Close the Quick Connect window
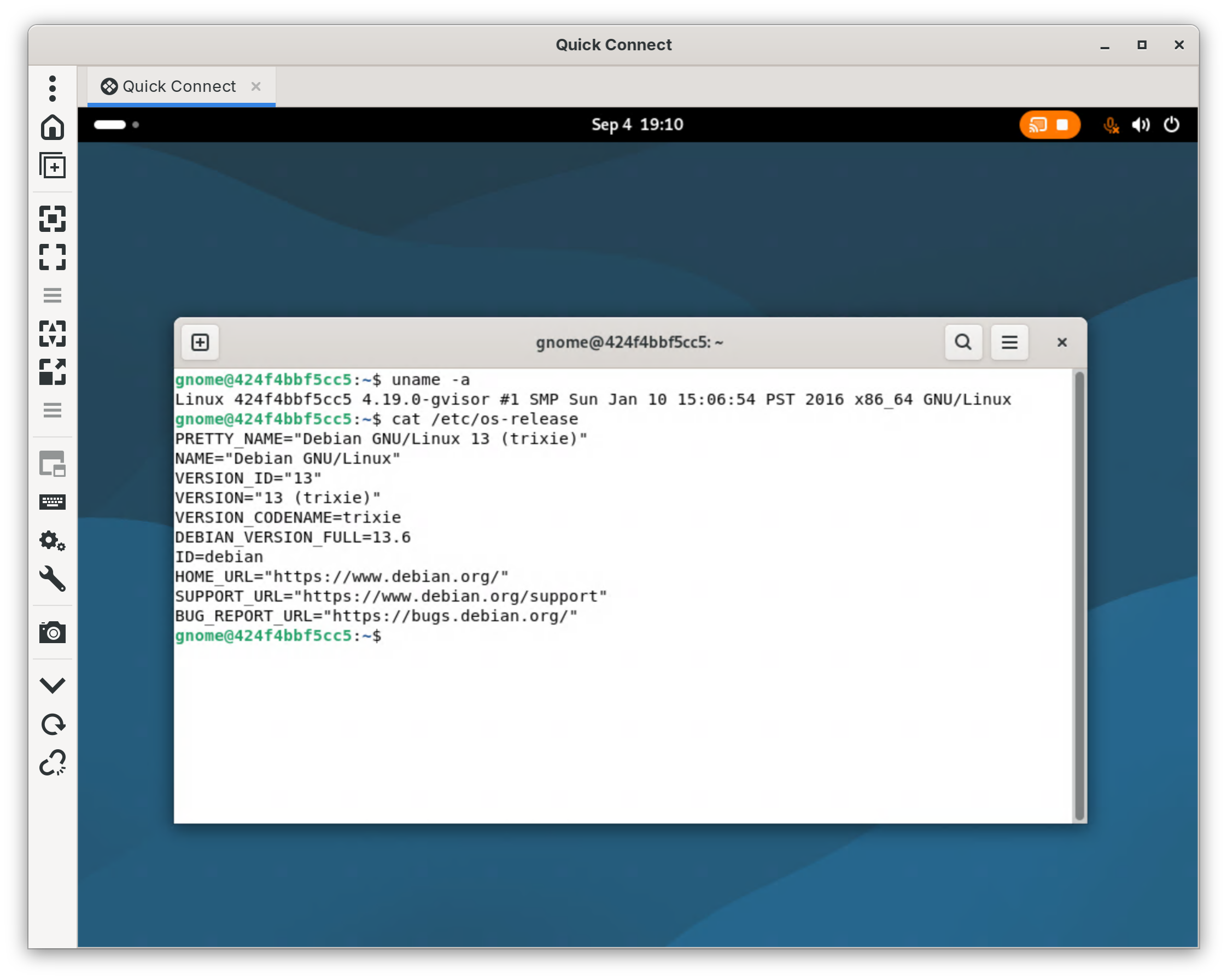Image resolution: width=1227 pixels, height=980 pixels. [x=1179, y=45]
